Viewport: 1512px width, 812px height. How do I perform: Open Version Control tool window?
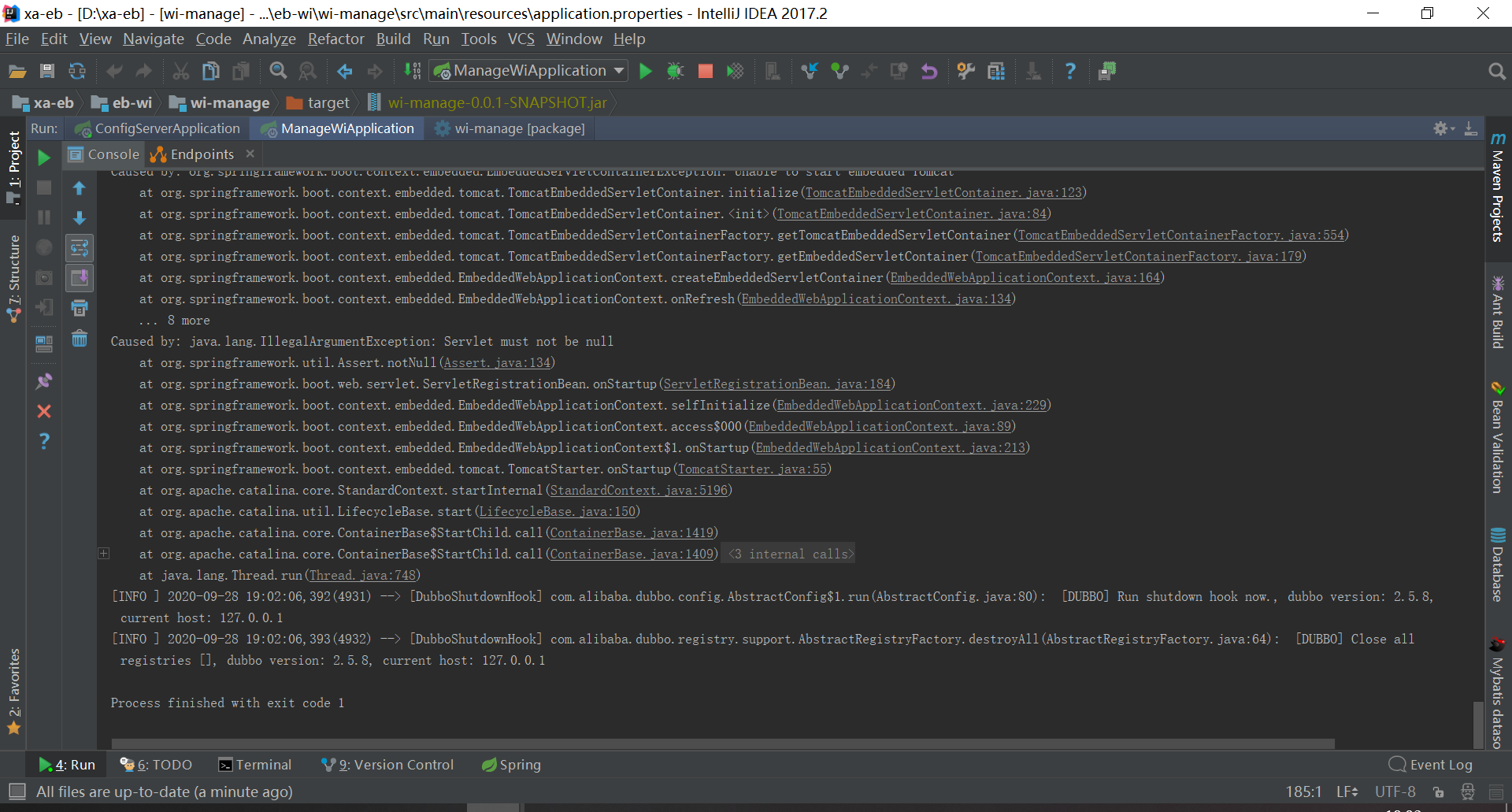(387, 765)
